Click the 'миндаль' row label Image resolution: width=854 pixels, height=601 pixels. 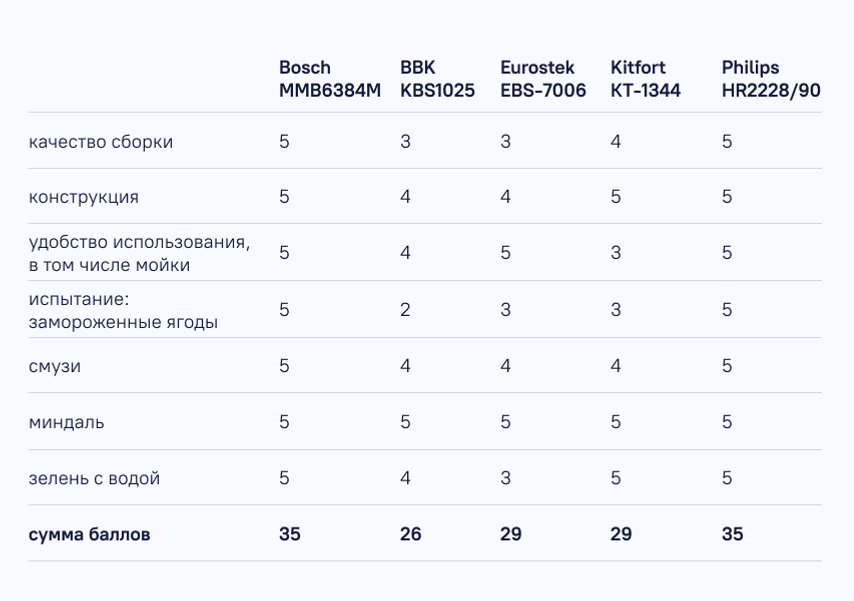[x=66, y=422]
